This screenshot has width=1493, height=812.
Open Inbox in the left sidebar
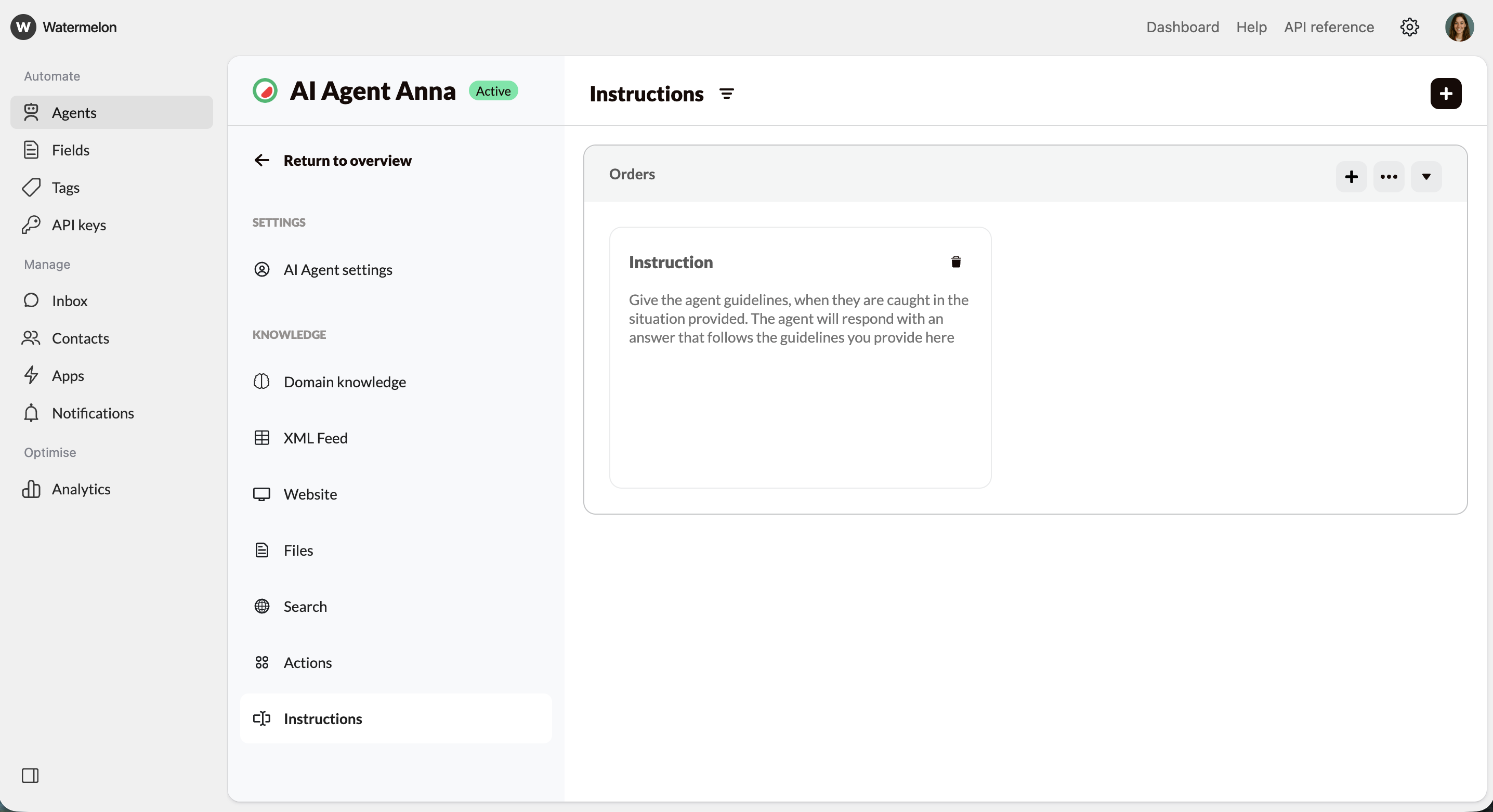[x=70, y=301]
